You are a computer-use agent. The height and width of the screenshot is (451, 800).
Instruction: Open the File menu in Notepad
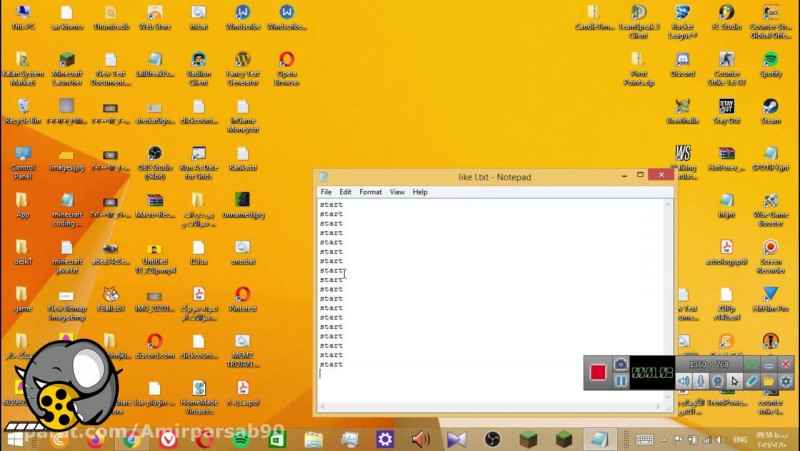click(326, 192)
